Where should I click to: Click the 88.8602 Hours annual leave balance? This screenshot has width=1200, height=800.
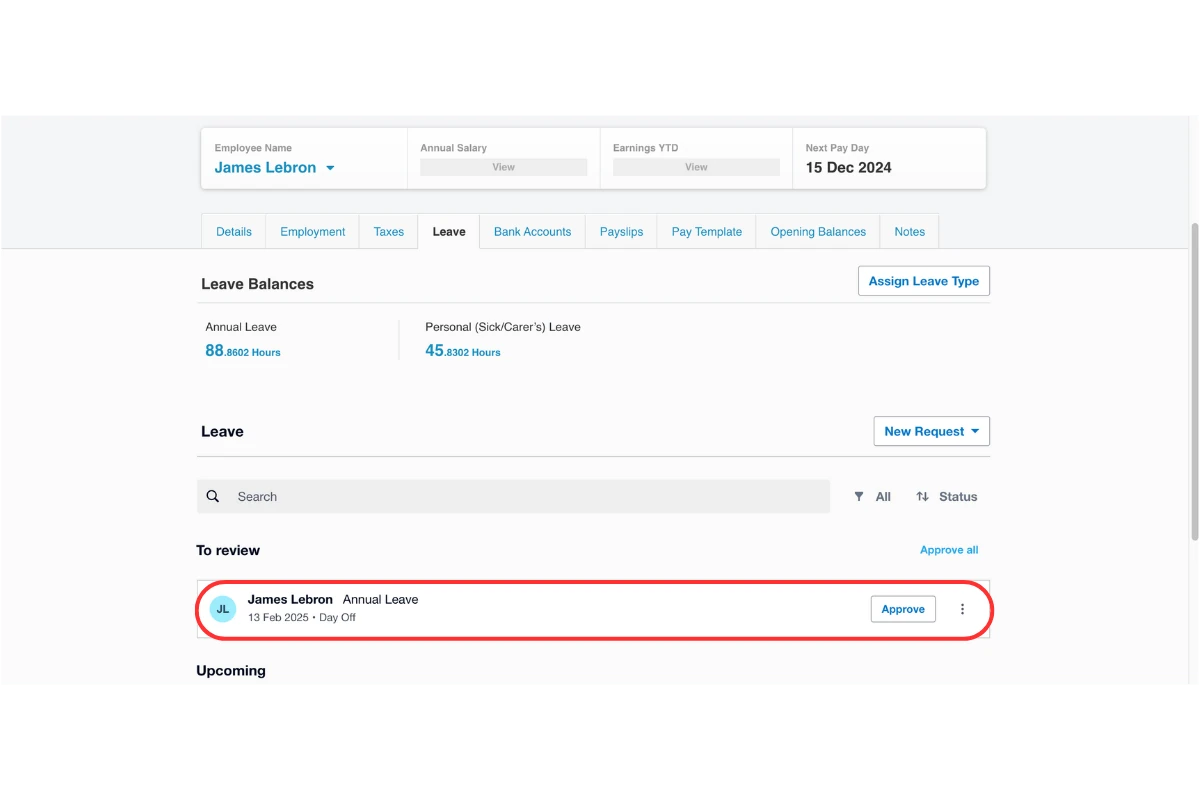(243, 351)
